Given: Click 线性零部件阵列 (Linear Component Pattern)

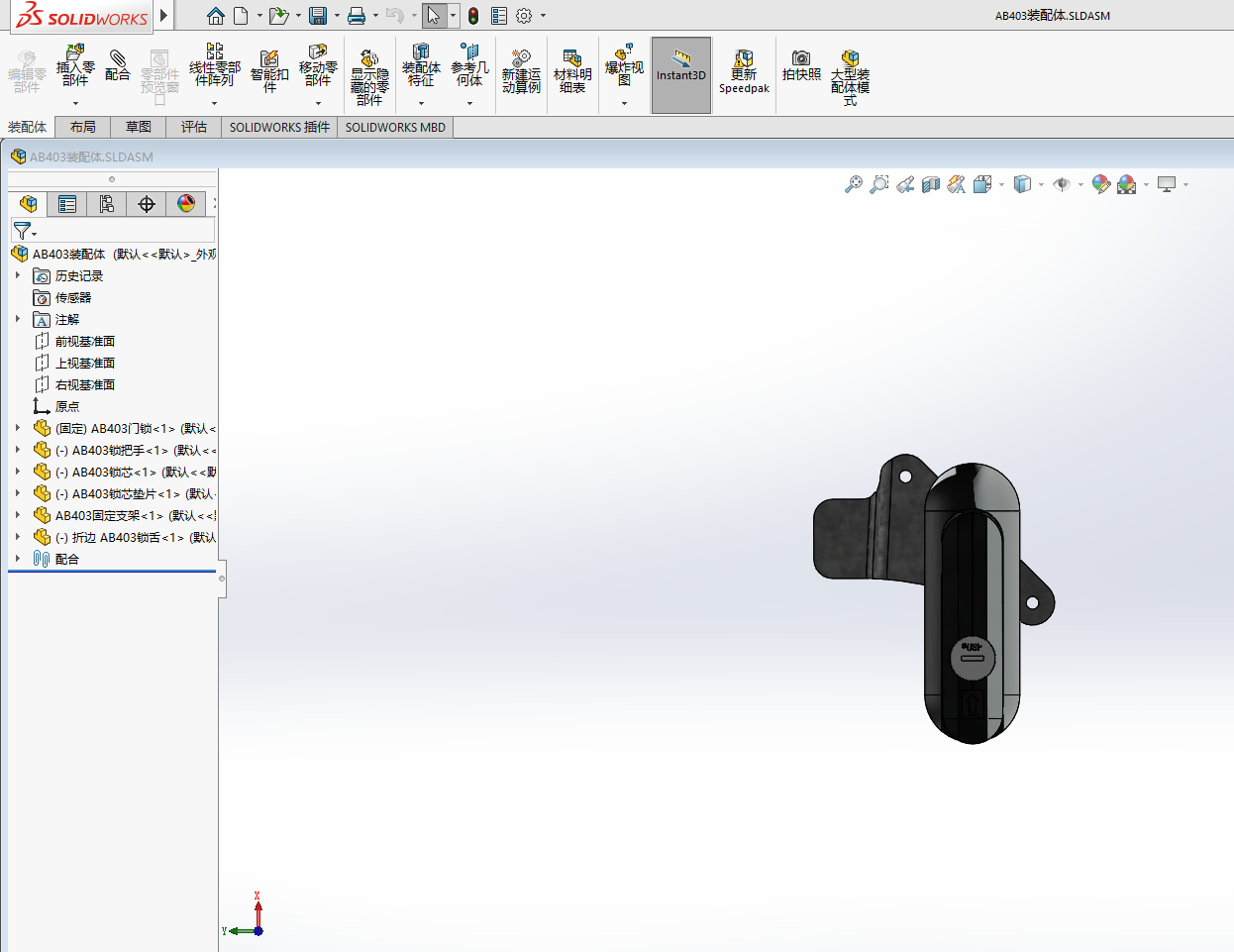Looking at the screenshot, I should [214, 65].
